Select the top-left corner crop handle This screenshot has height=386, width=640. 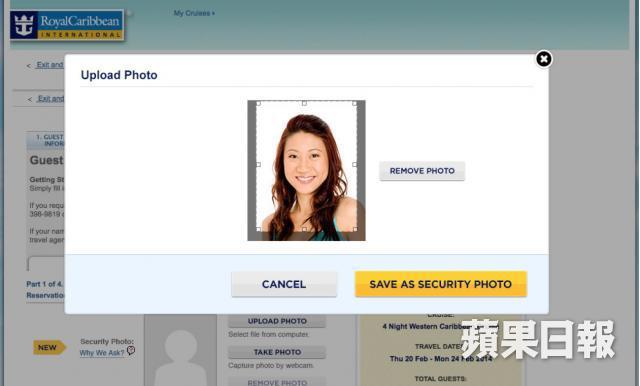pyautogui.click(x=258, y=103)
